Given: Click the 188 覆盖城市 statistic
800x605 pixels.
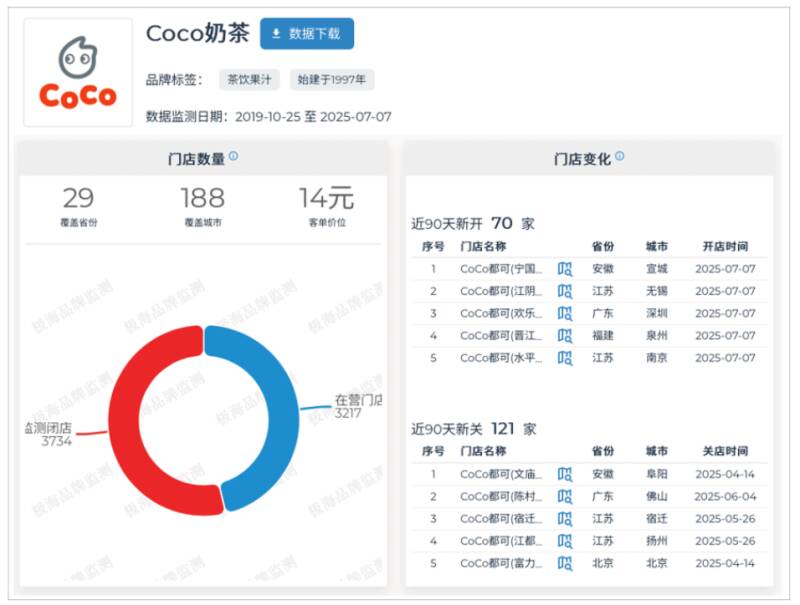Looking at the screenshot, I should (203, 206).
